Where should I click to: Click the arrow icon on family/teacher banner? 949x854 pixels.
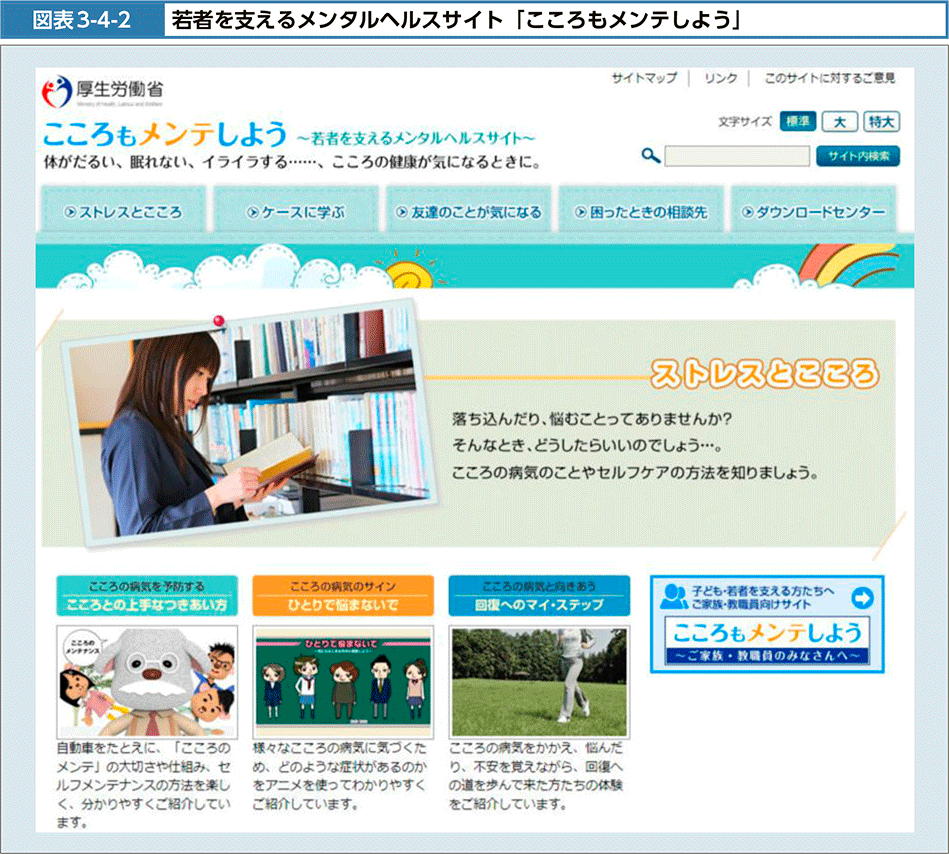(861, 598)
